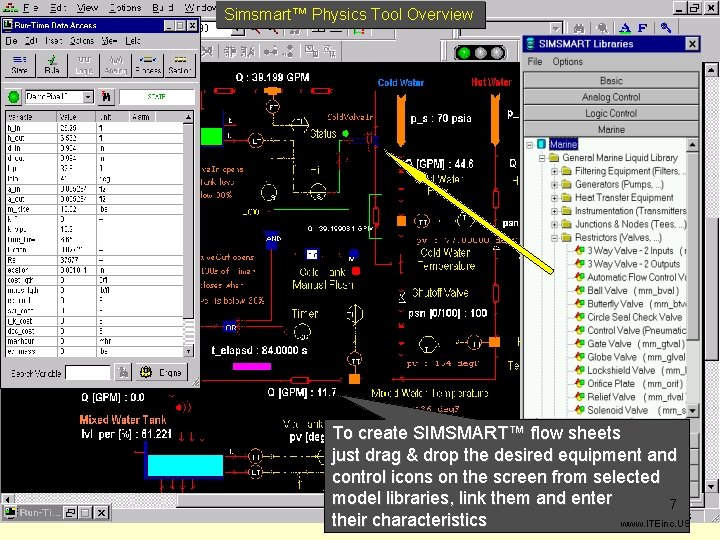Open View menu in Run-Time Data Access
The height and width of the screenshot is (540, 720).
coord(109,41)
